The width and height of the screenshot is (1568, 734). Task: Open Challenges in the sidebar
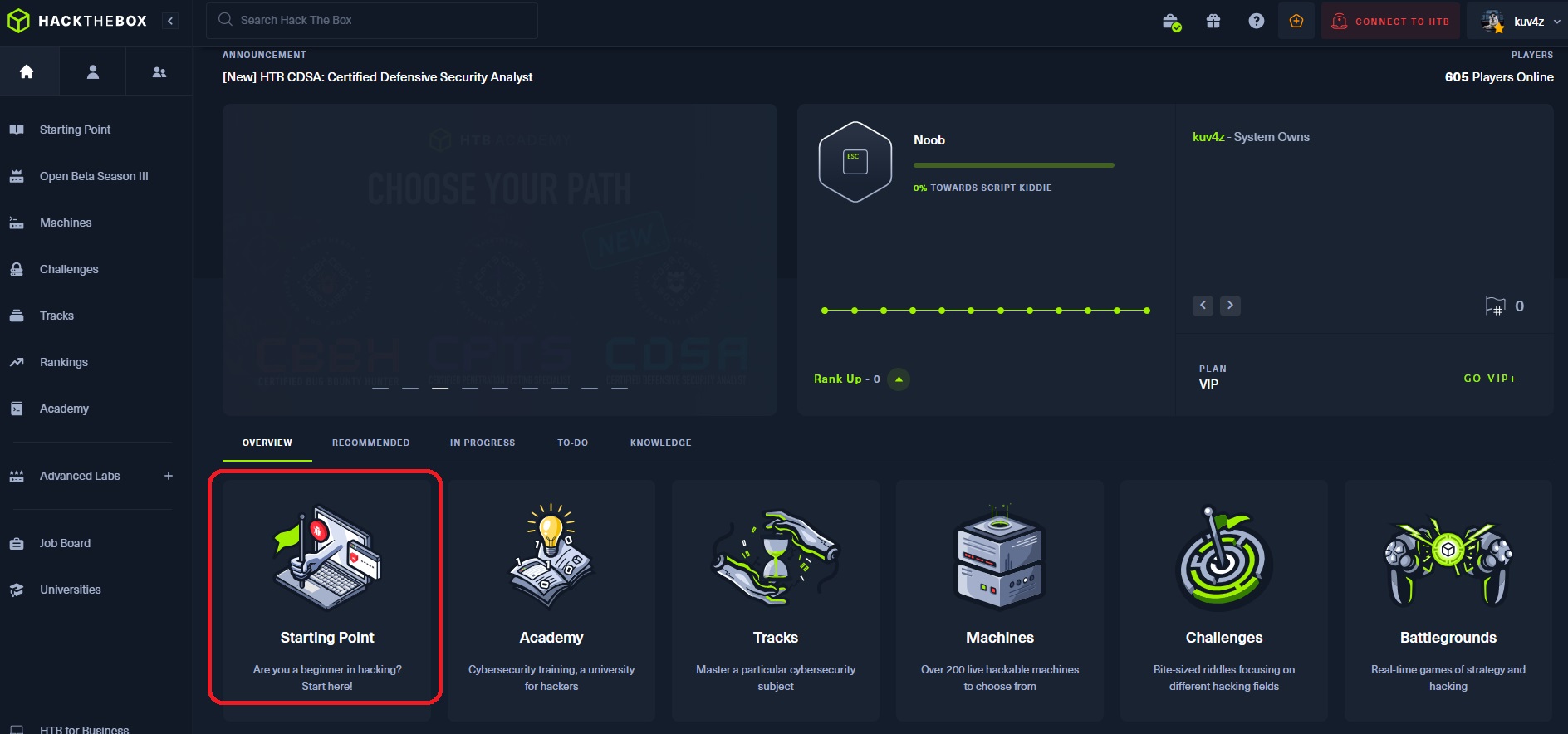pos(69,269)
